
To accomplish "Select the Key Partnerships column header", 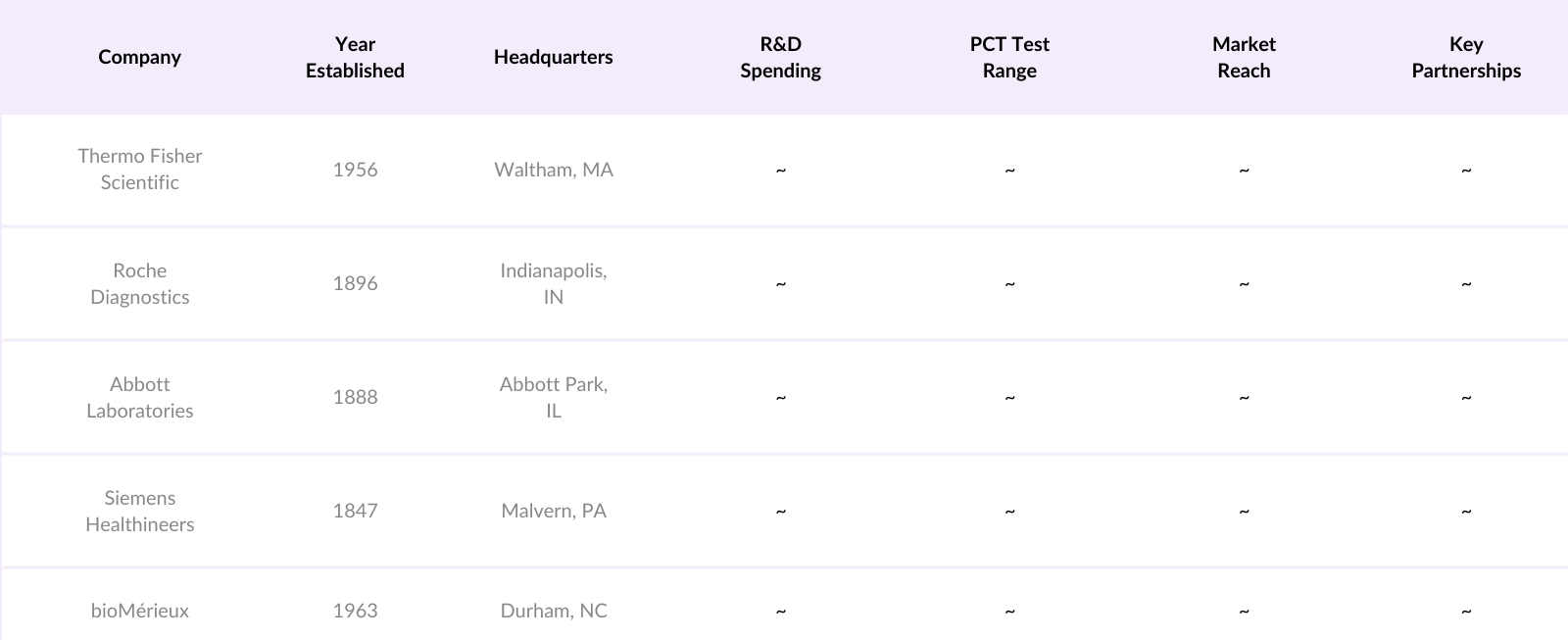I will pyautogui.click(x=1466, y=57).
